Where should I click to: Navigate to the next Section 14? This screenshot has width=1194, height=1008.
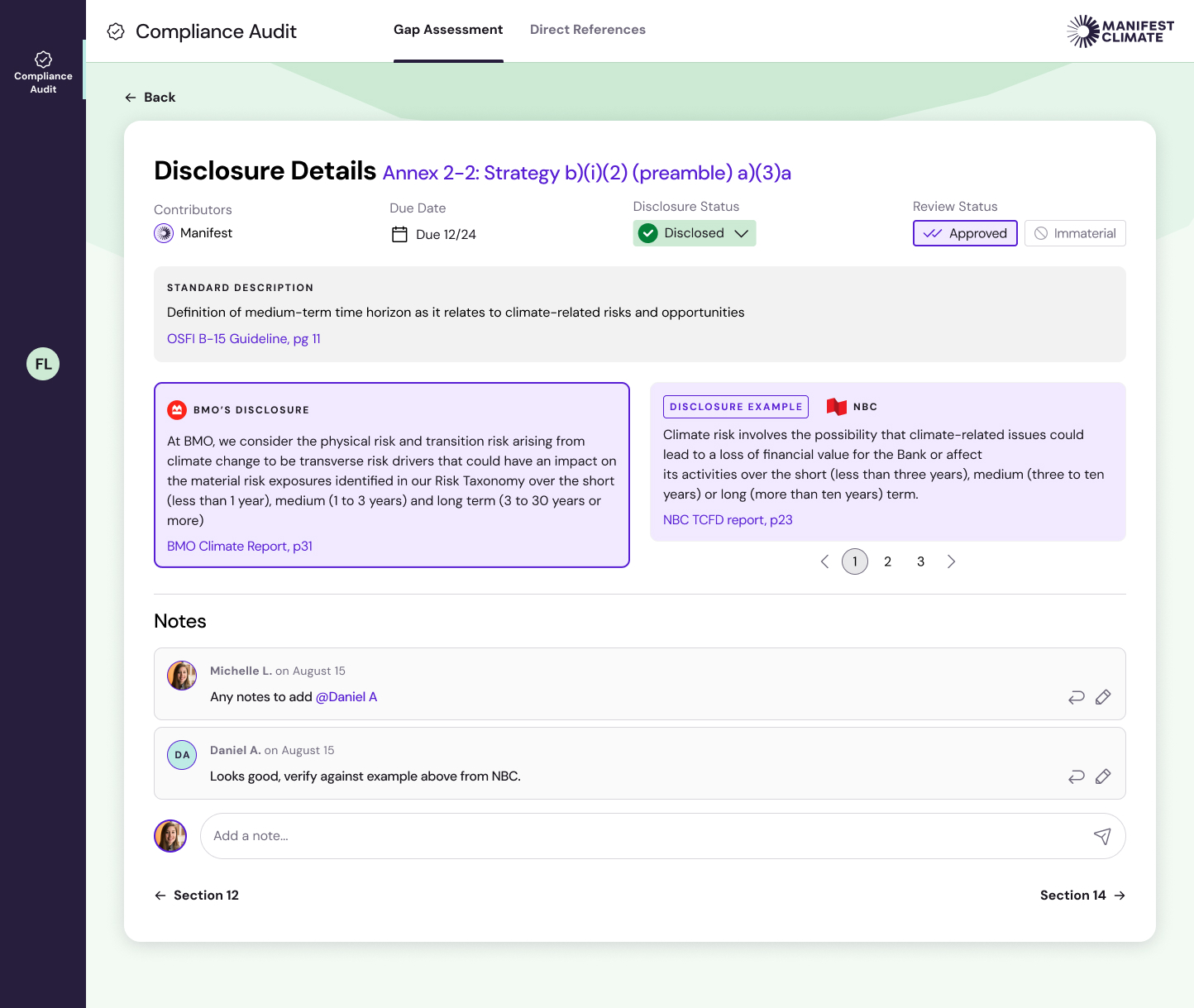coord(1082,896)
